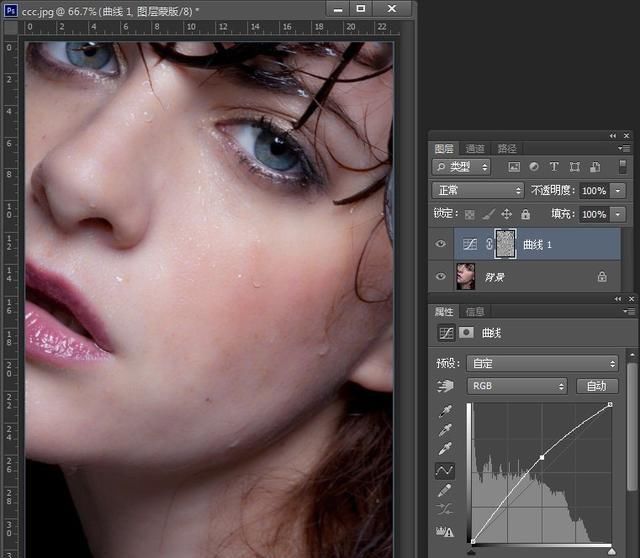Screen dimensions: 640x558
Task: Click the on-image adjustment hand tool
Action: coord(445,386)
